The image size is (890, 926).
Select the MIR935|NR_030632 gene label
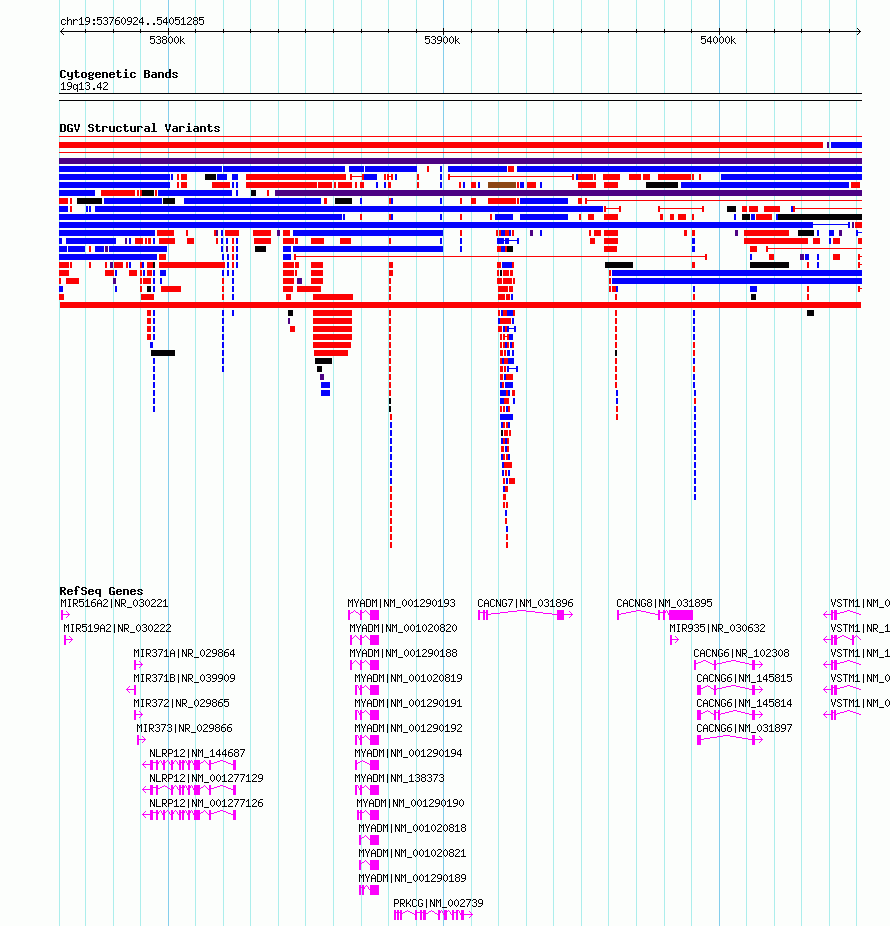pyautogui.click(x=717, y=628)
